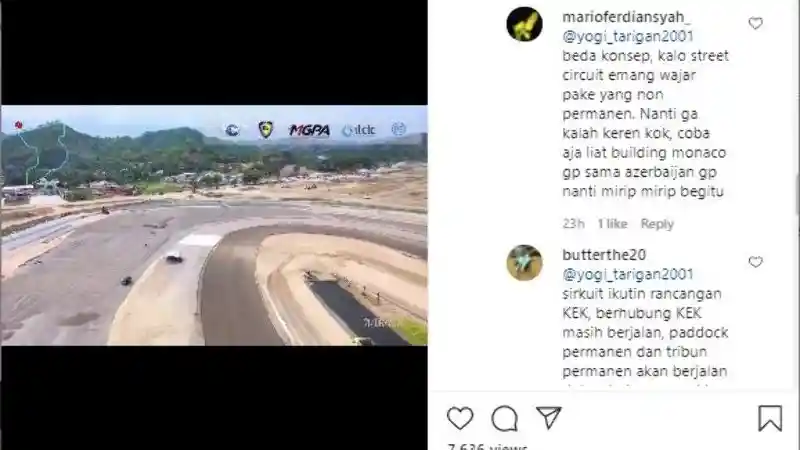Open butterthe20 profile avatar
The width and height of the screenshot is (800, 450).
[524, 262]
